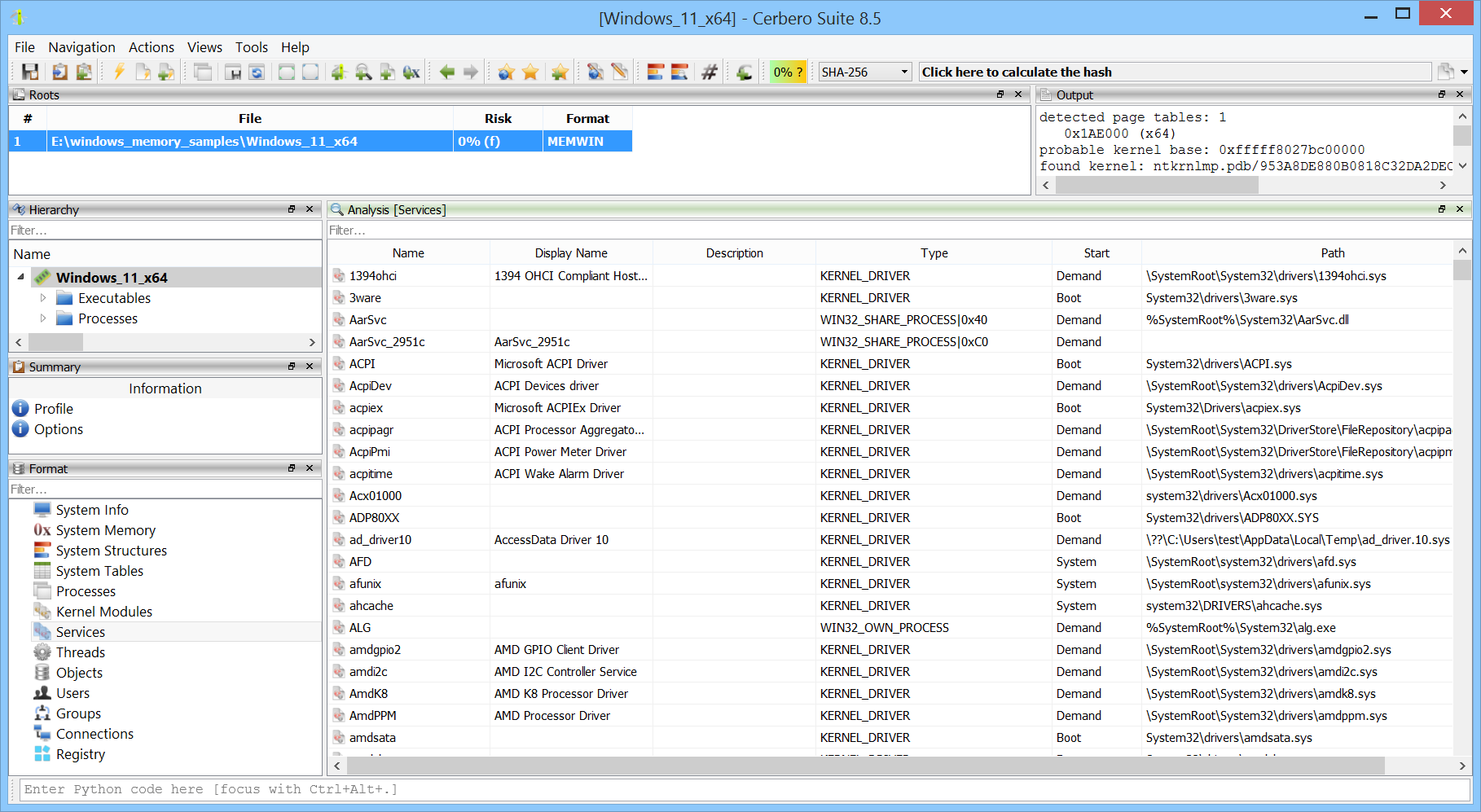Open the SHA-256 hash algorithm dropdown
This screenshot has width=1481, height=812.
pyautogui.click(x=864, y=72)
